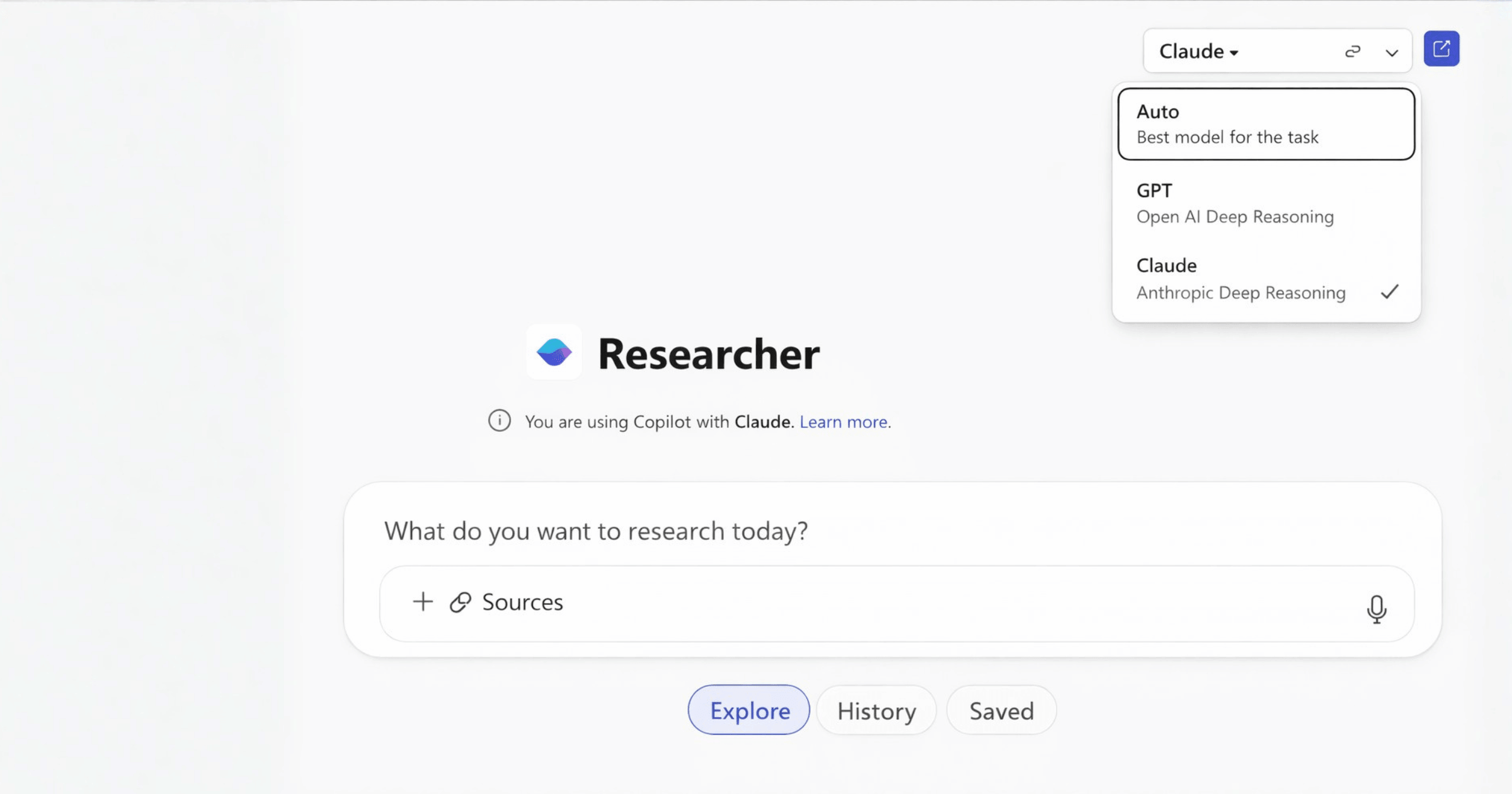Click the info icon beside Copilot notice
The width and height of the screenshot is (1512, 794).
click(500, 420)
